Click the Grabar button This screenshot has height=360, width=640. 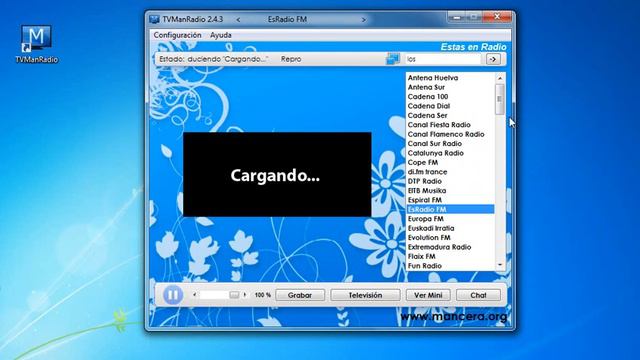coord(300,295)
